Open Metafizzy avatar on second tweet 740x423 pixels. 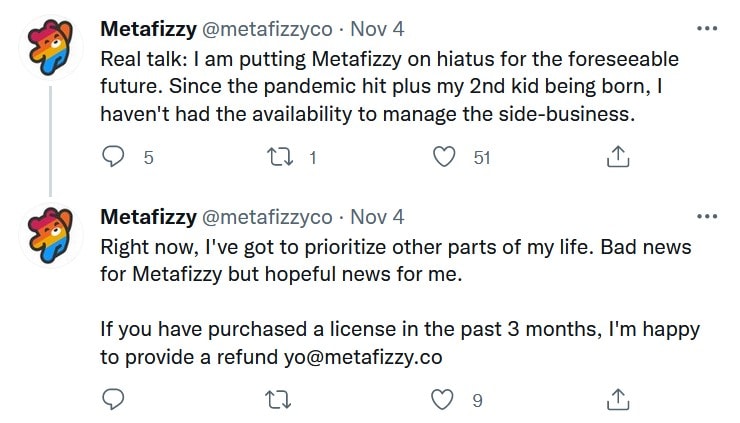coord(50,235)
